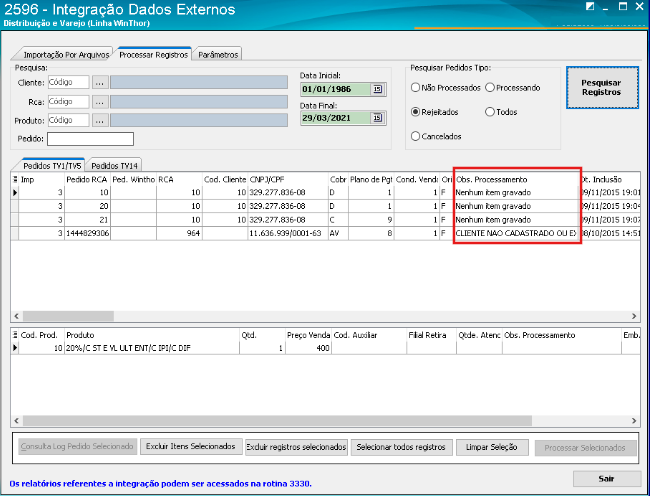Screen dimensions: 651x496
Task: Switch to Importação Por Arquivos tab
Action: point(64,55)
